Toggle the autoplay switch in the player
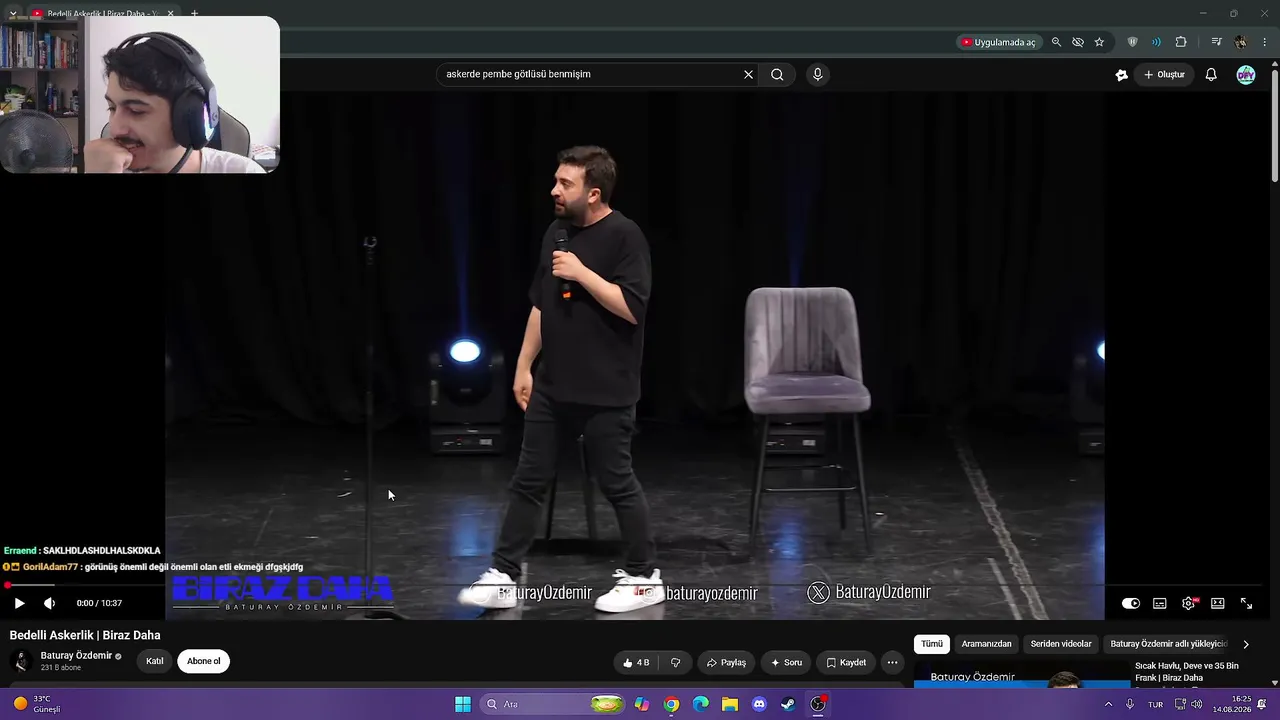This screenshot has width=1280, height=720. [x=1131, y=603]
